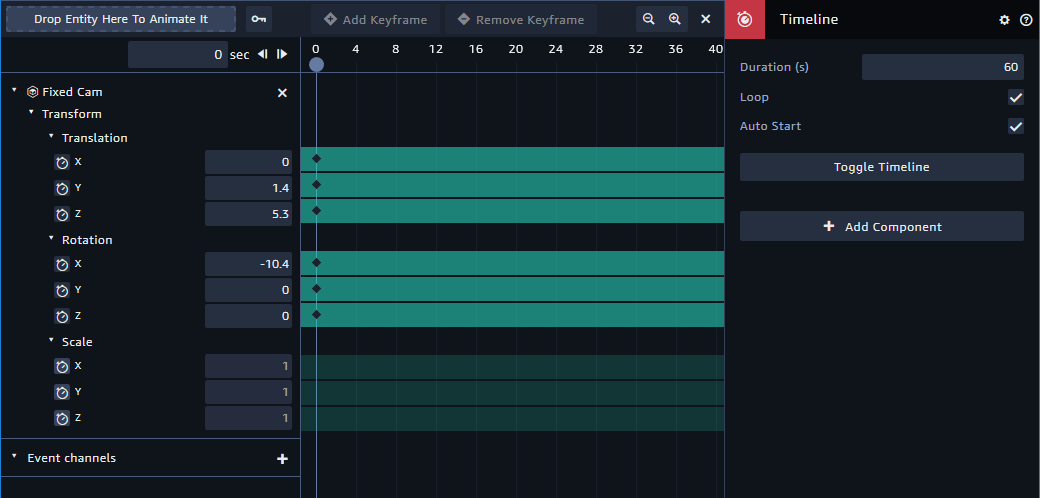Edit the Duration (s) field showing 60
Image resolution: width=1040 pixels, height=498 pixels.
[x=942, y=67]
